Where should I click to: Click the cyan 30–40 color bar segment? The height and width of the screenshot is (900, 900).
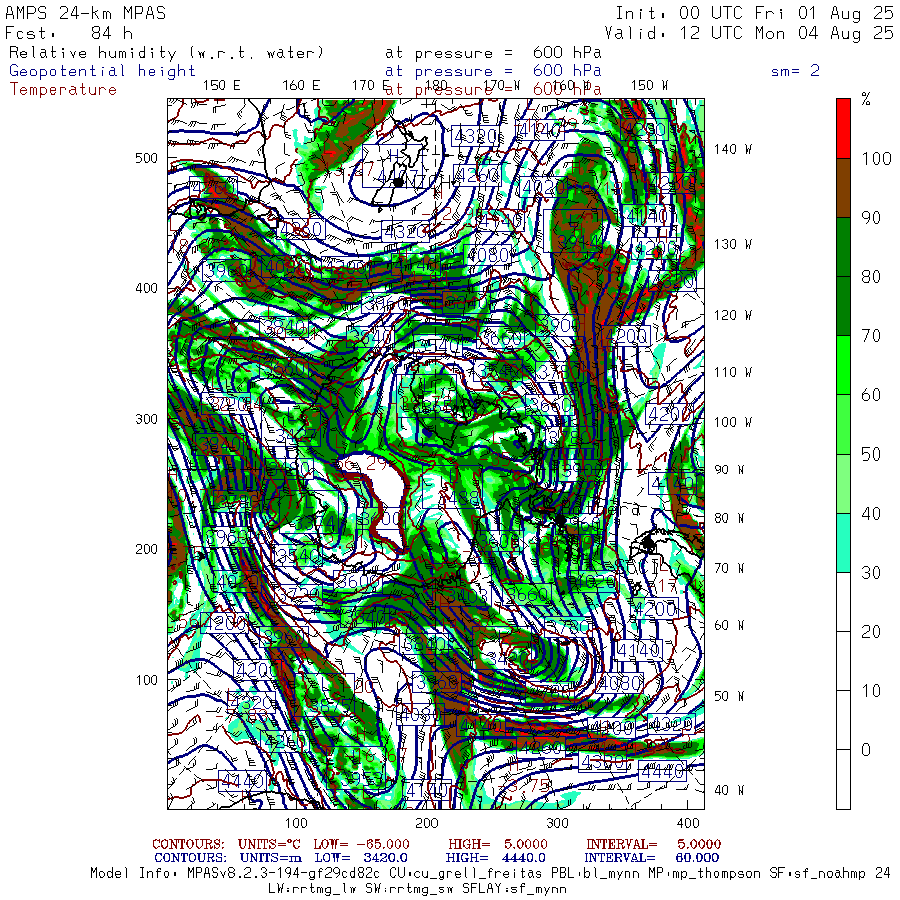[843, 542]
